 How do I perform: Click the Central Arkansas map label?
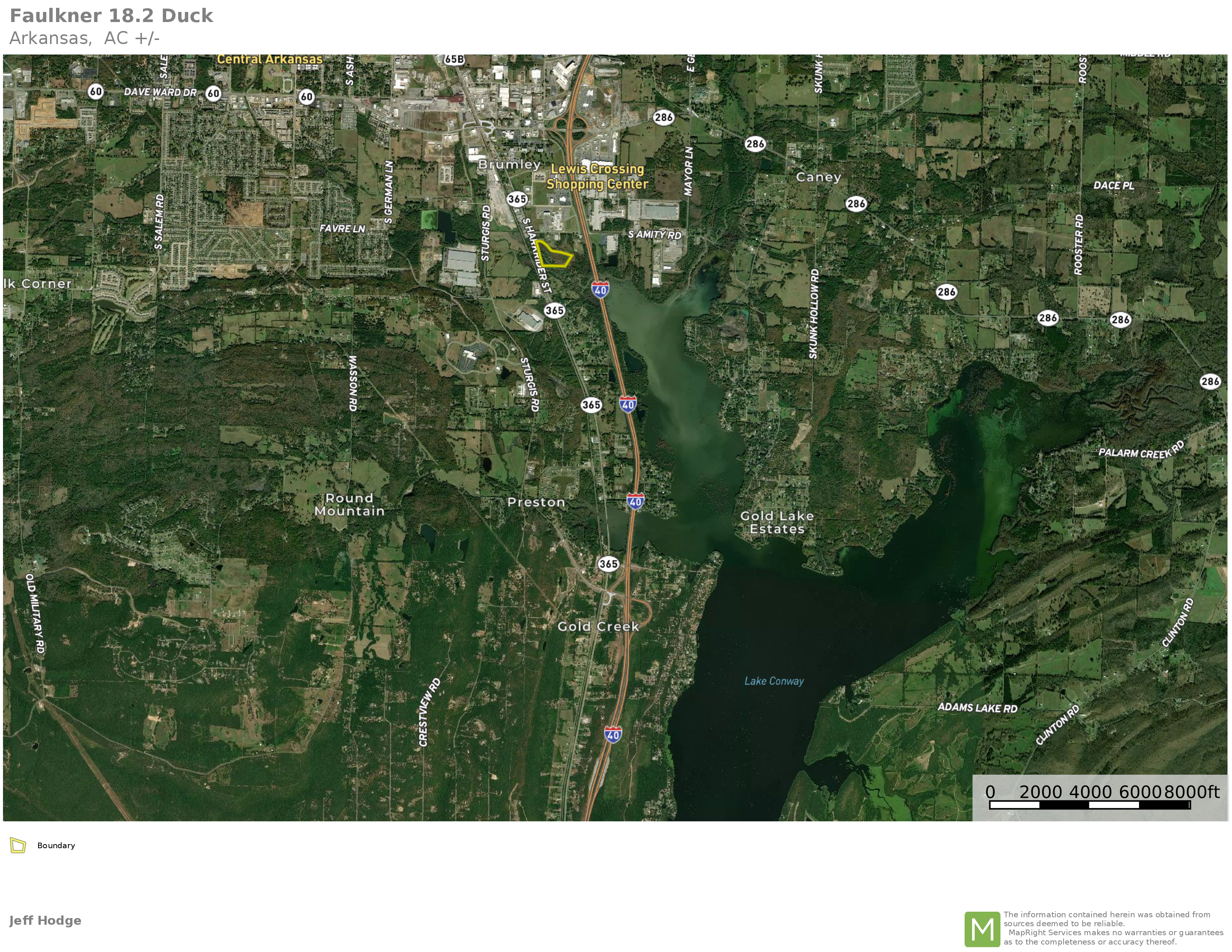(x=270, y=59)
